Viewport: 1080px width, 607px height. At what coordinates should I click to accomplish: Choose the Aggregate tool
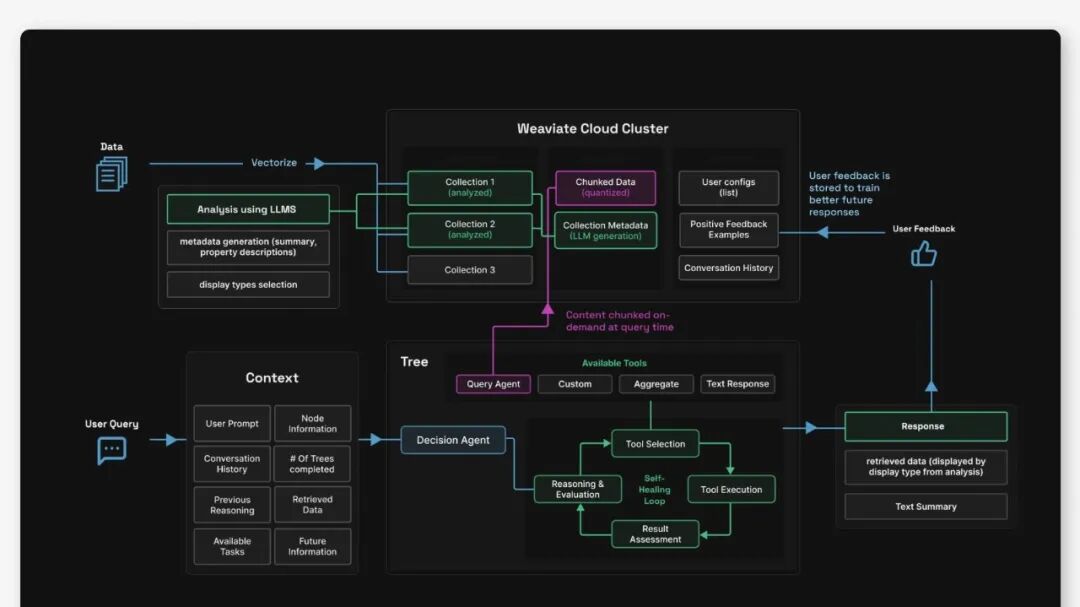(x=656, y=384)
